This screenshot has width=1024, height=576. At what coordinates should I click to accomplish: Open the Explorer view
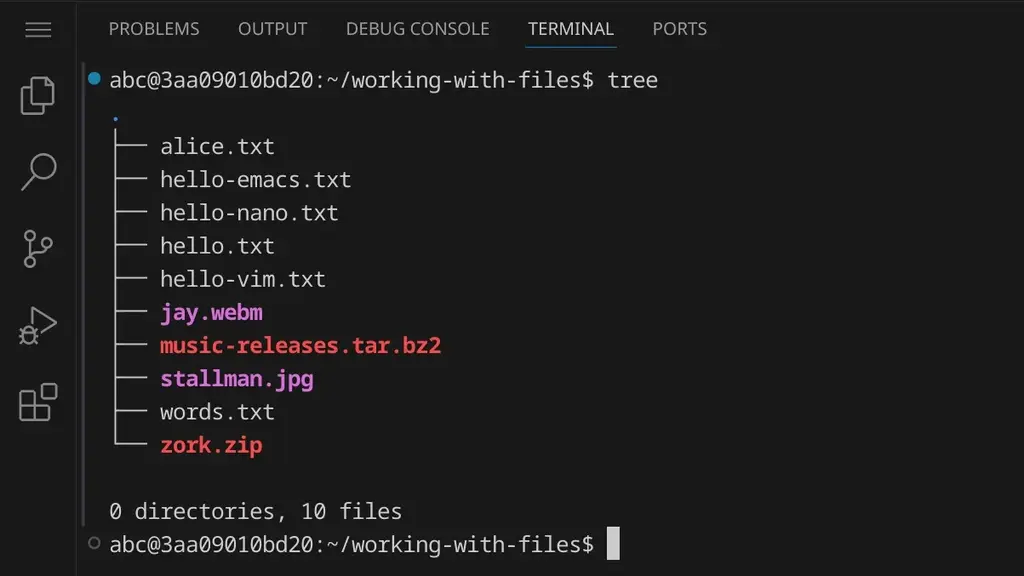point(38,95)
